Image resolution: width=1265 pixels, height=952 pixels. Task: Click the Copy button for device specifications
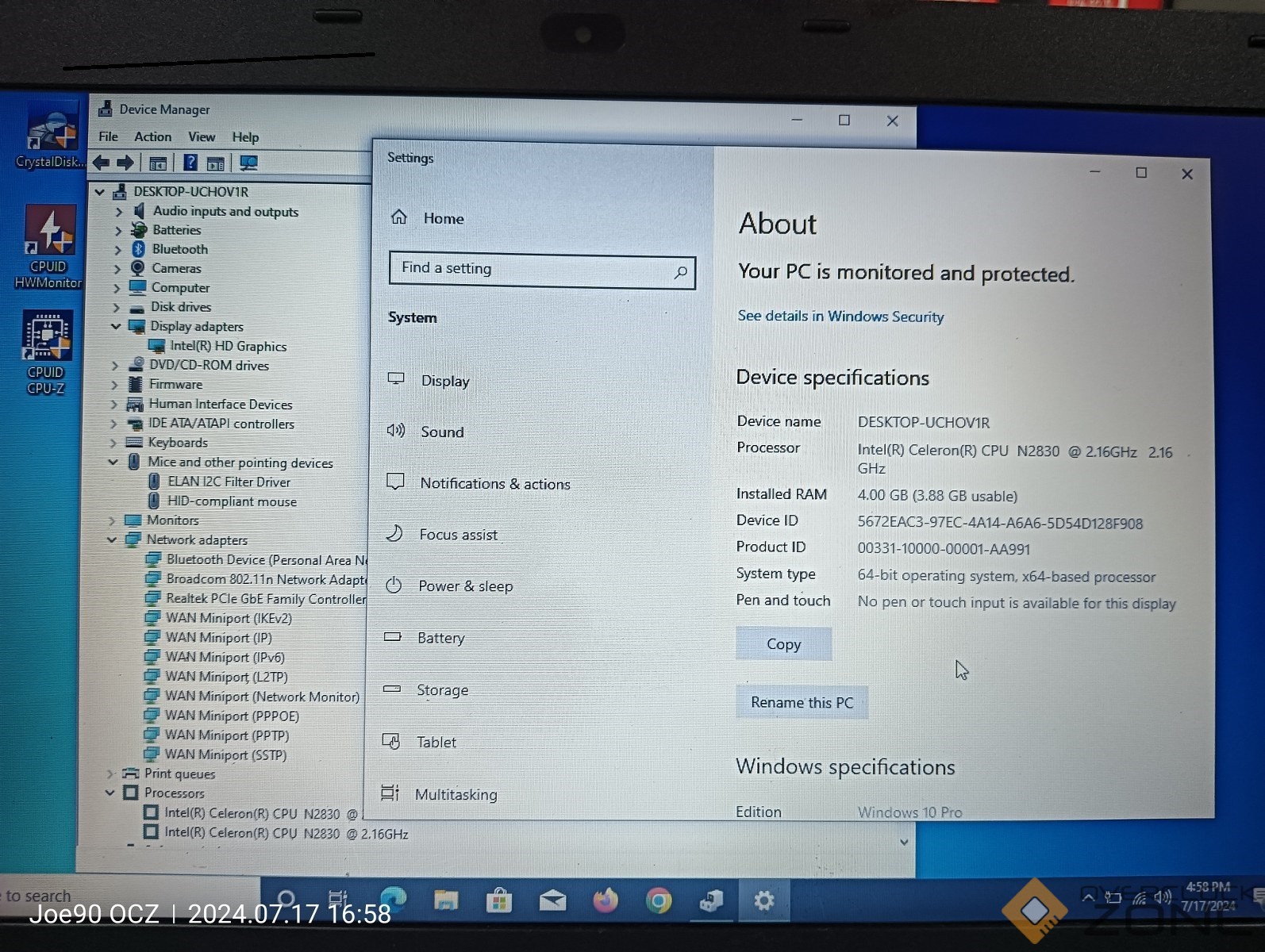tap(784, 644)
